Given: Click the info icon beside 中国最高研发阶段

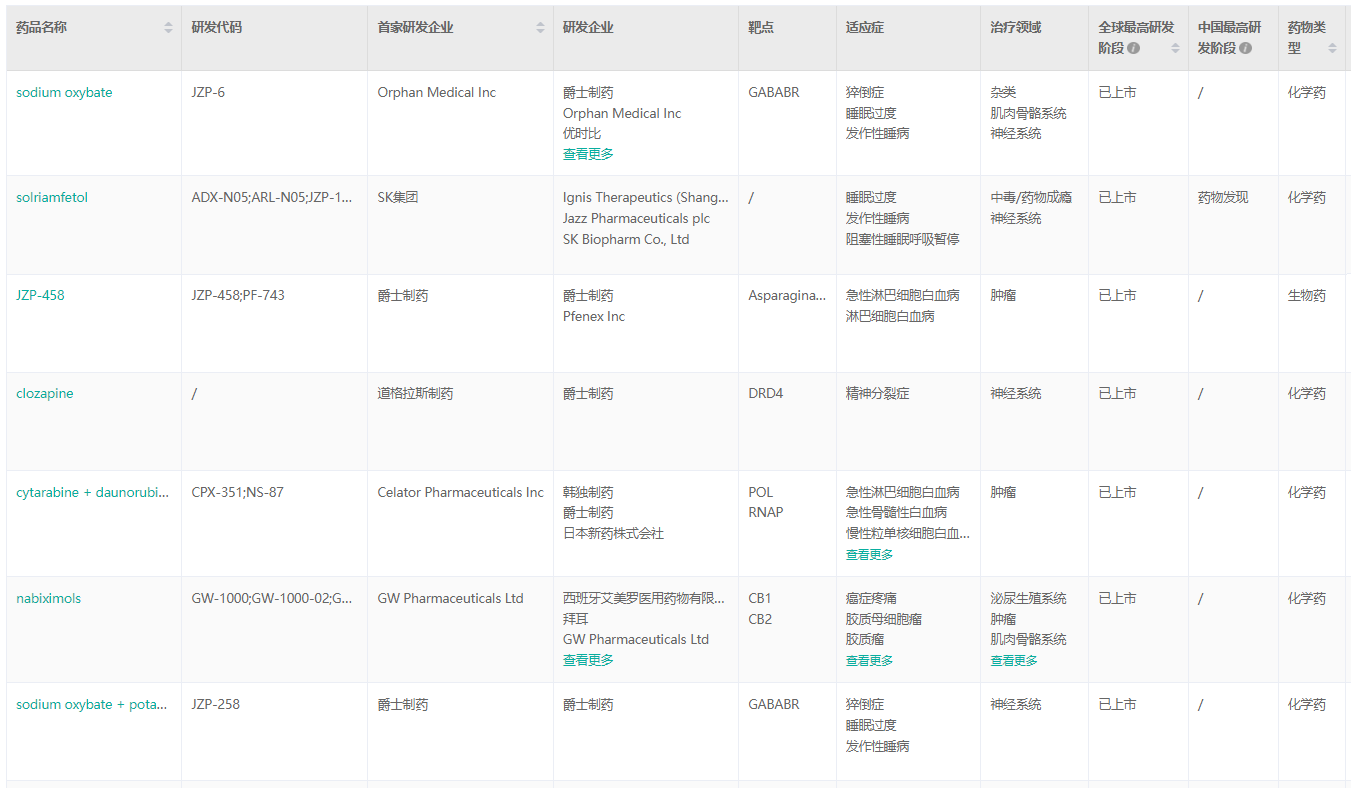Looking at the screenshot, I should (x=1245, y=48).
